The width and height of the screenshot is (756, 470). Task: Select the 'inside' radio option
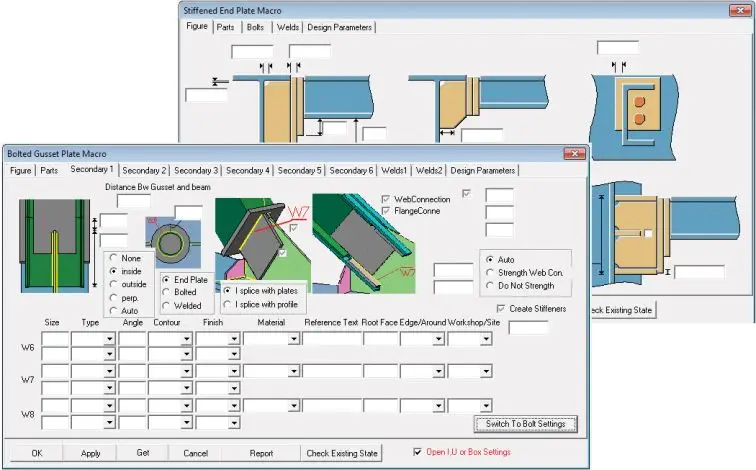point(114,271)
